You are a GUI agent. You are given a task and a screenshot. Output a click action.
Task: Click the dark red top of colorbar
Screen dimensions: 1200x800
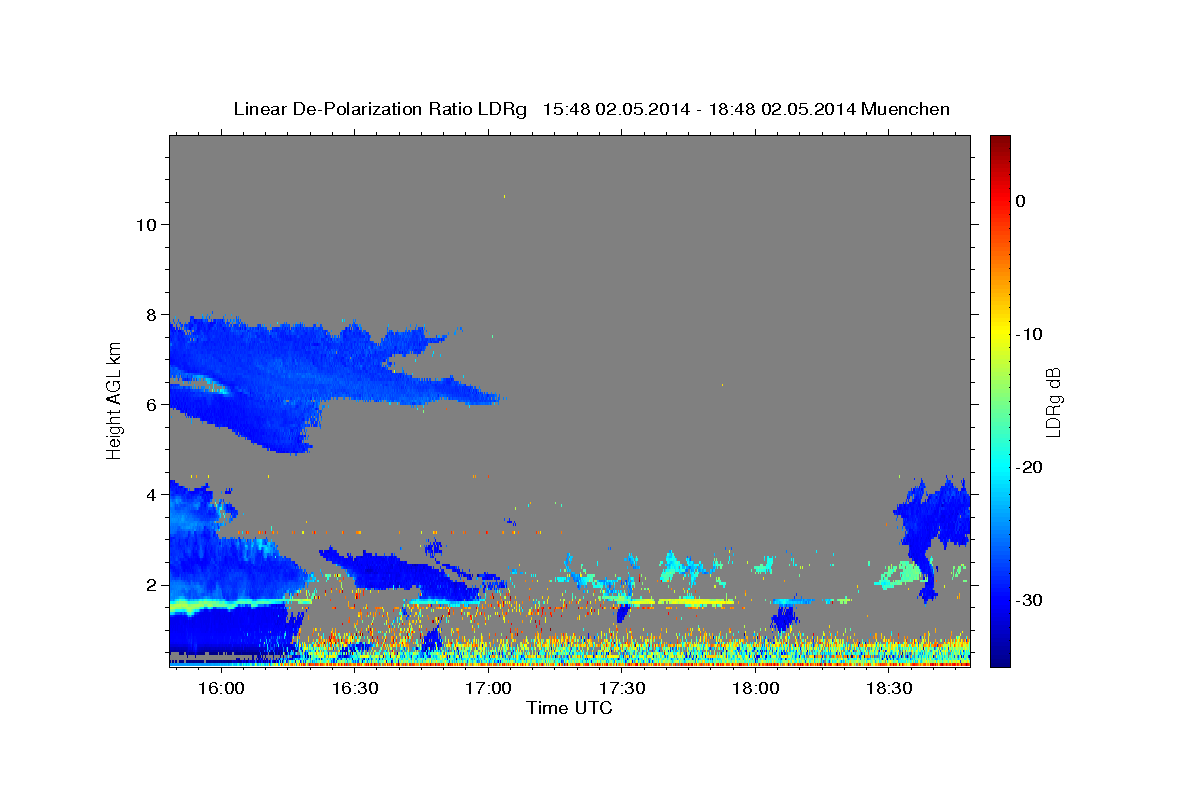coord(1000,142)
